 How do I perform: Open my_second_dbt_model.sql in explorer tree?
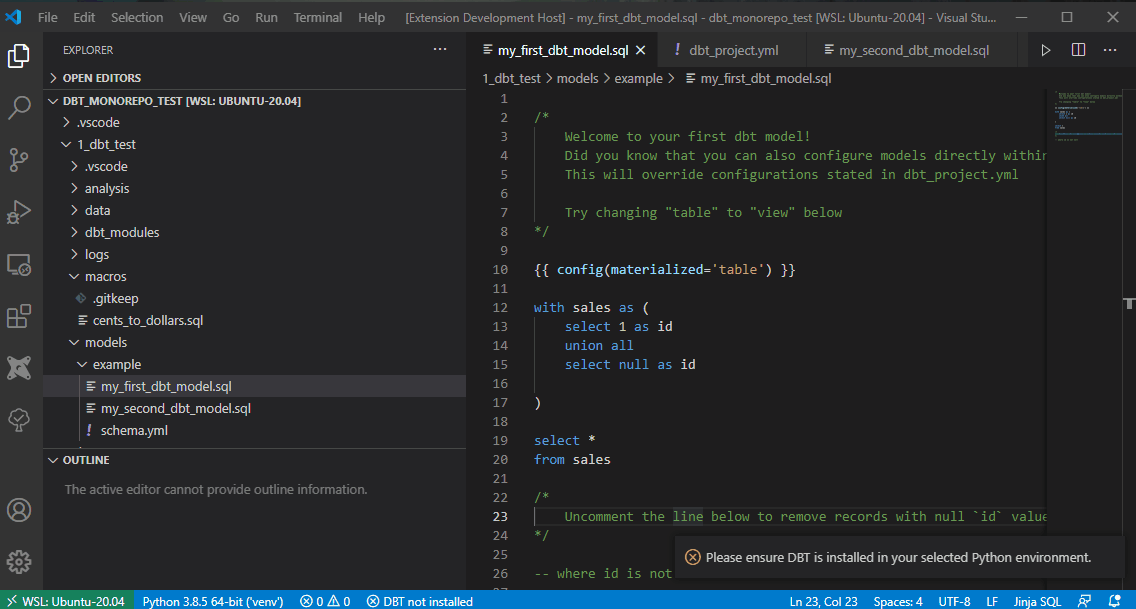click(x=254, y=408)
